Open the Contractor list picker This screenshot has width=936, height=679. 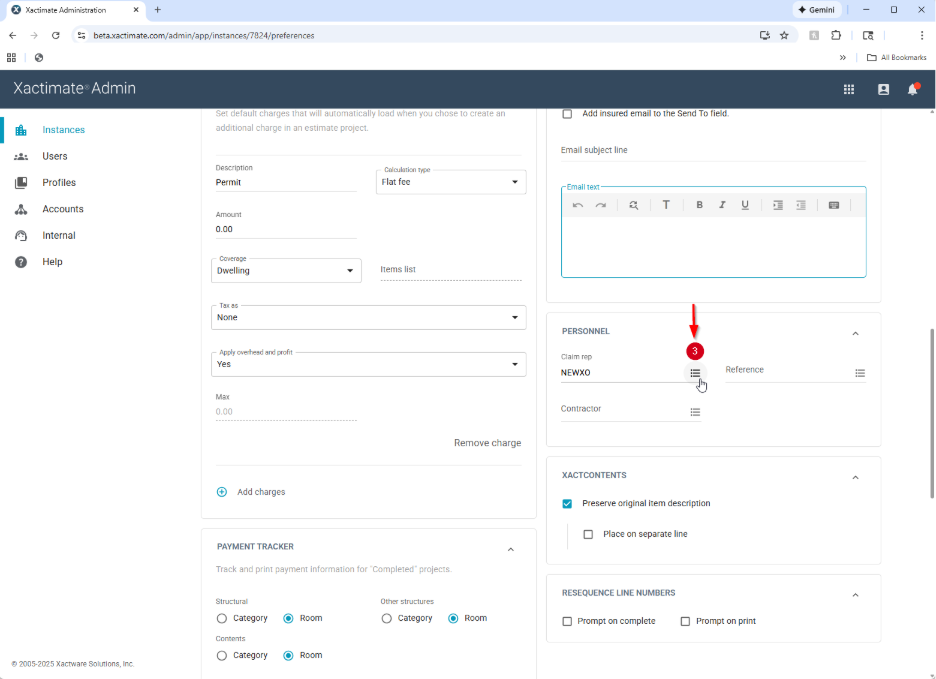point(695,412)
